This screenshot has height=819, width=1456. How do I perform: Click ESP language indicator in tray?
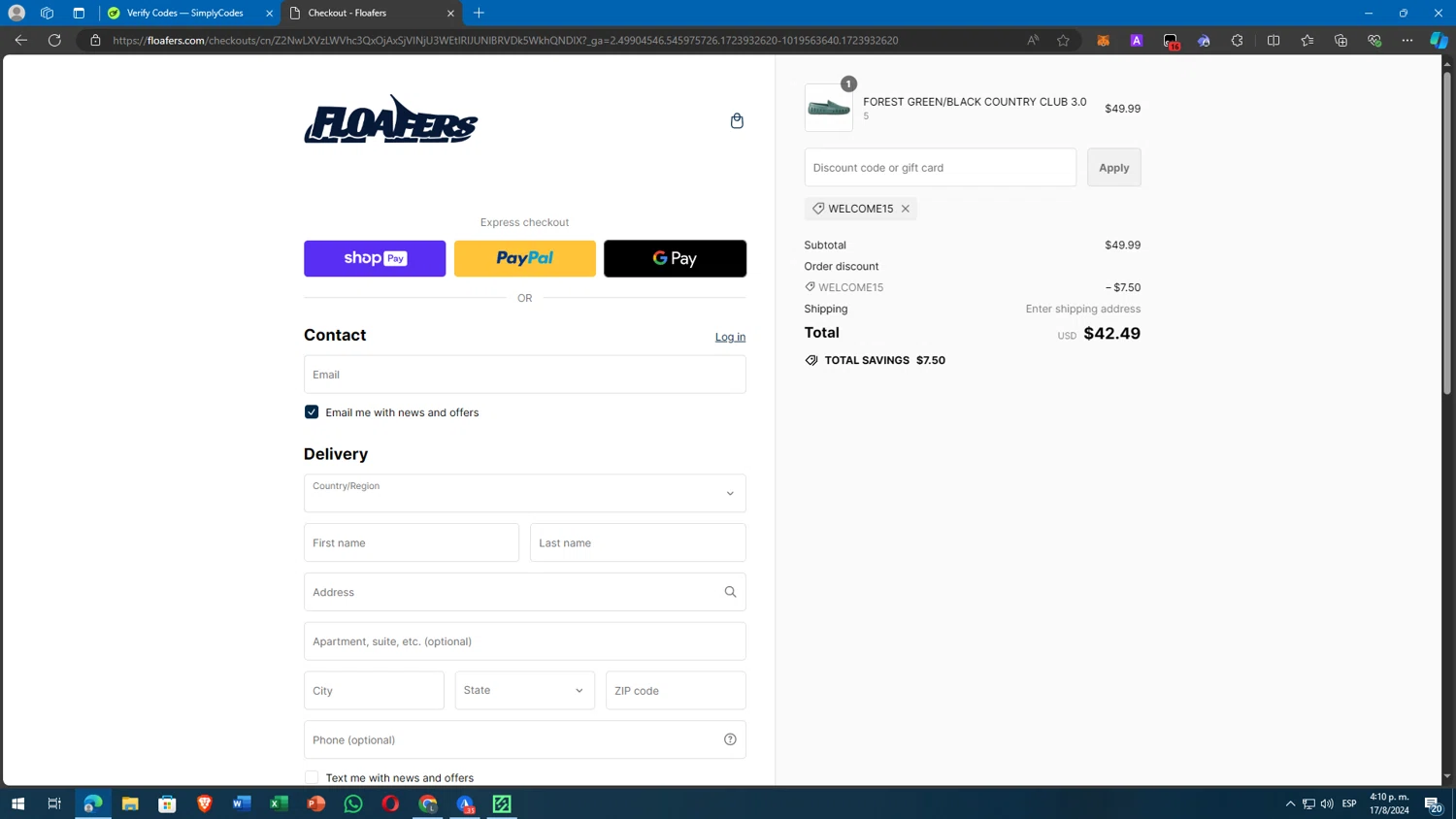coord(1349,803)
